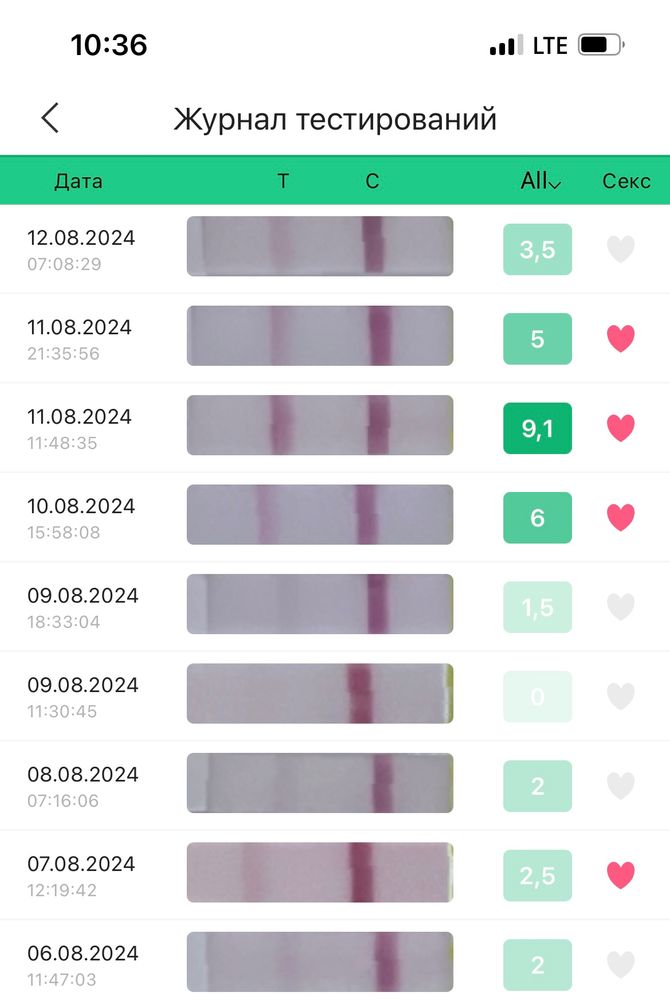This screenshot has height=1000, width=670.
Task: Tap the result badge showing 6
Action: tap(537, 518)
